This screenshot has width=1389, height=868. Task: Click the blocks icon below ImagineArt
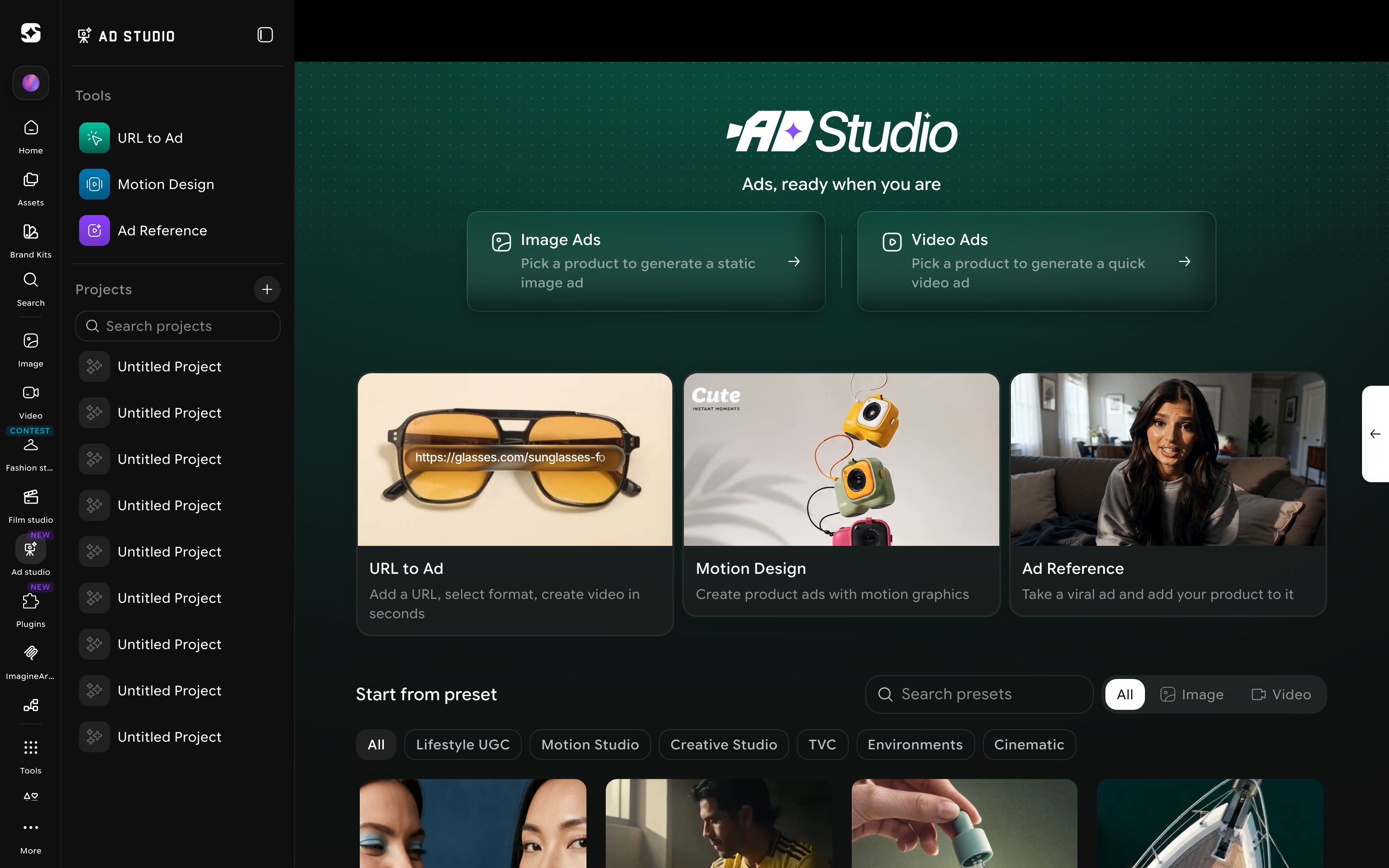30,705
